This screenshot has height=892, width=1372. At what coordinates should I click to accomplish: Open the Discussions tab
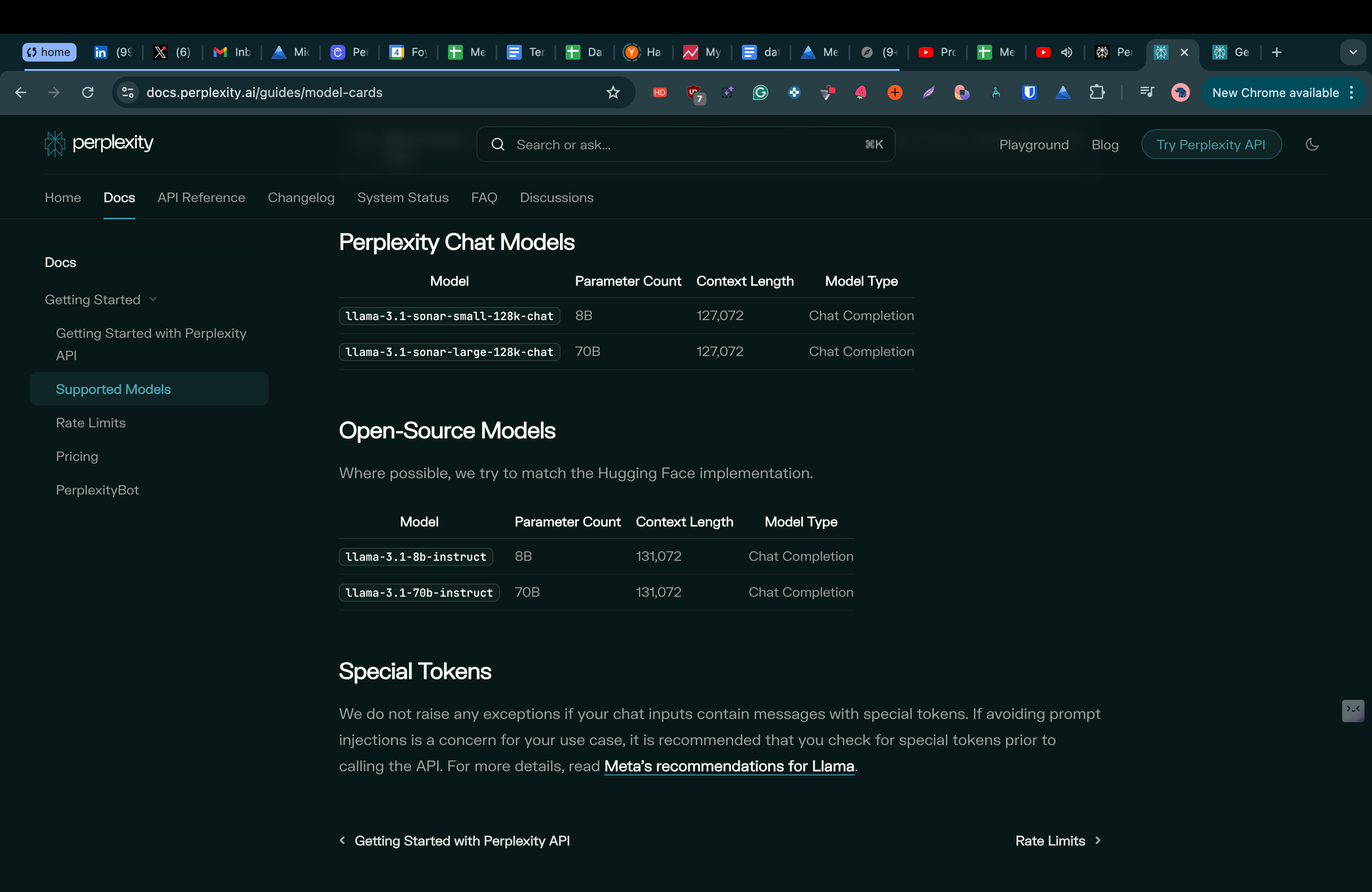coord(556,198)
